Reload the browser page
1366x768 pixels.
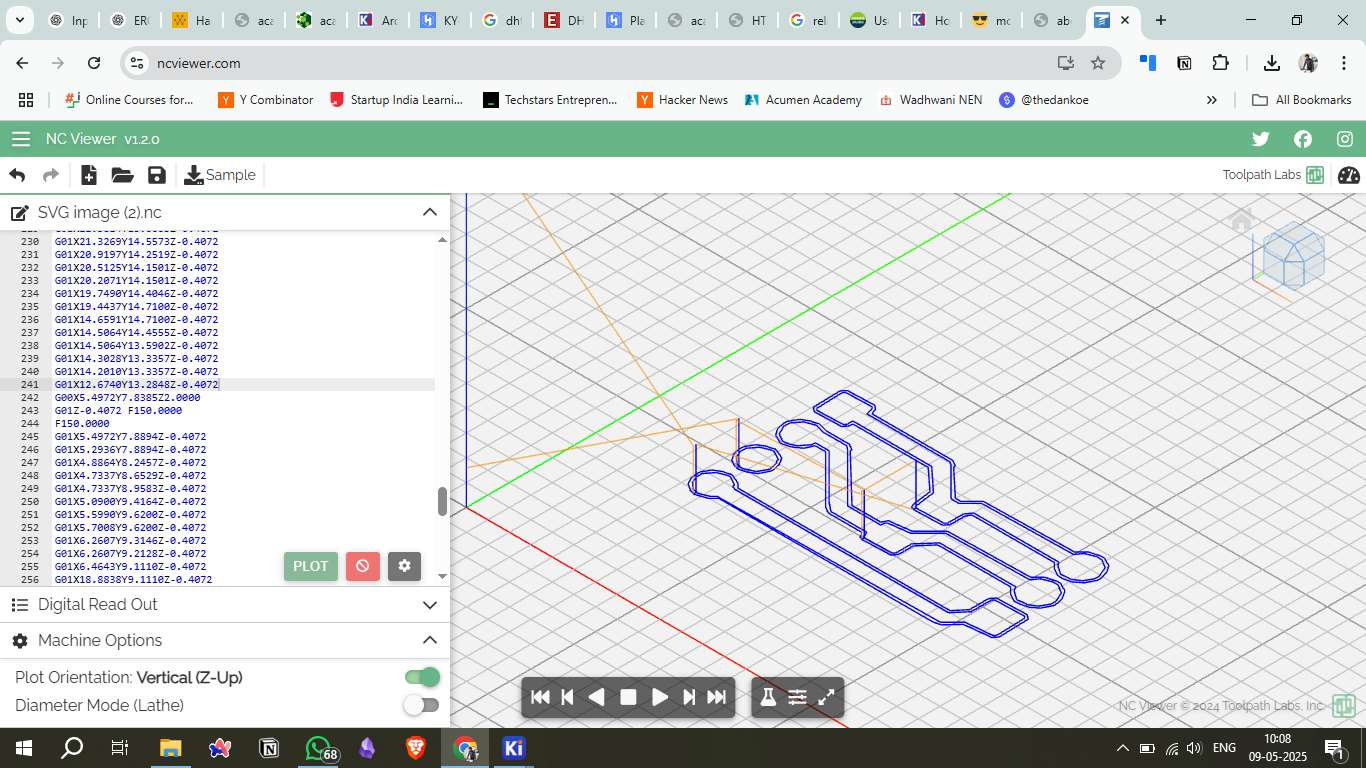94,63
